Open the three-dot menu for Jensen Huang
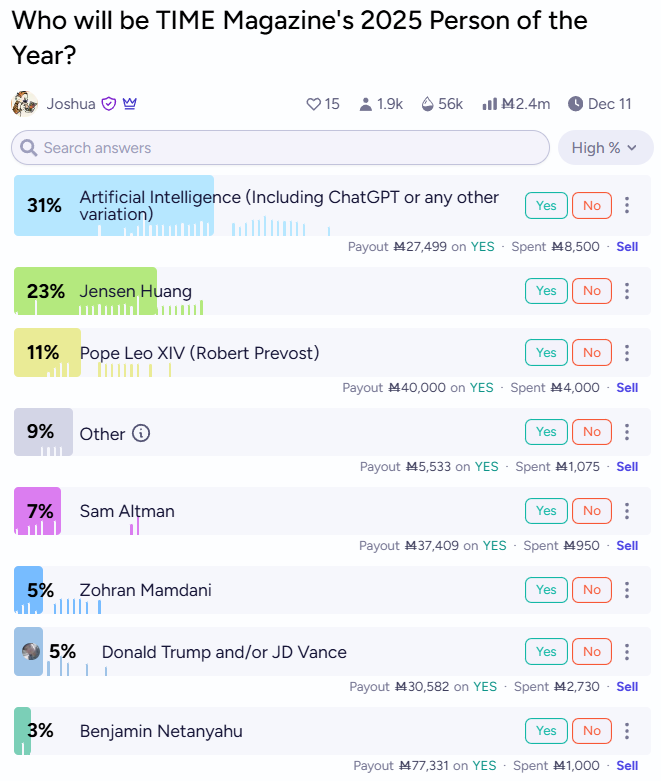 627,291
